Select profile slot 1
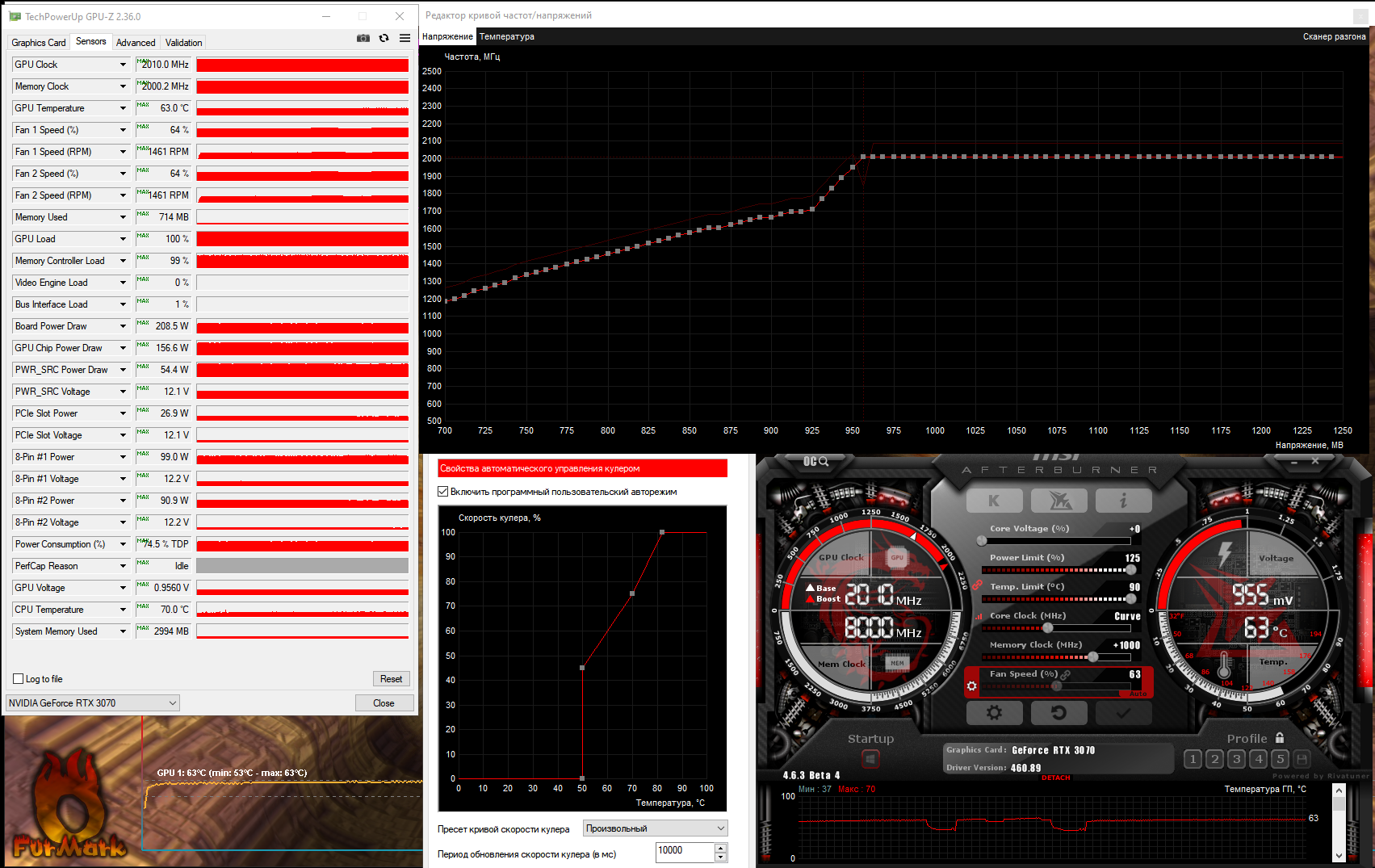The image size is (1375, 868). click(x=1193, y=759)
